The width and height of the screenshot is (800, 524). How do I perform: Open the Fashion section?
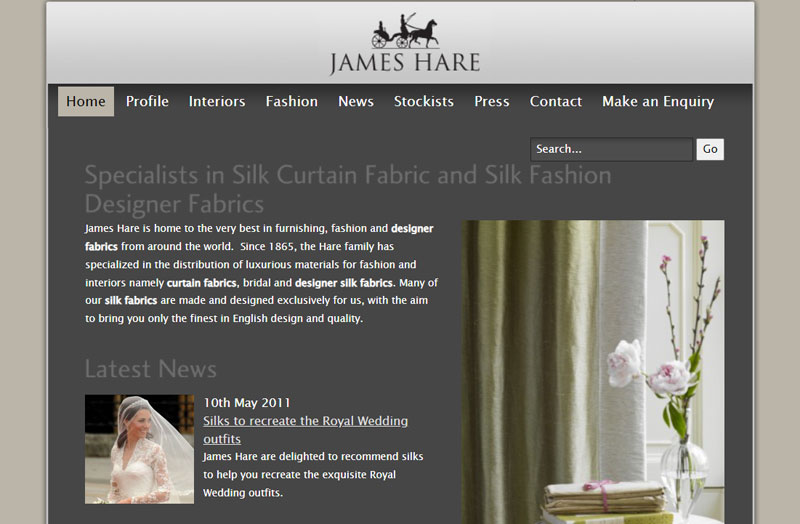point(291,101)
